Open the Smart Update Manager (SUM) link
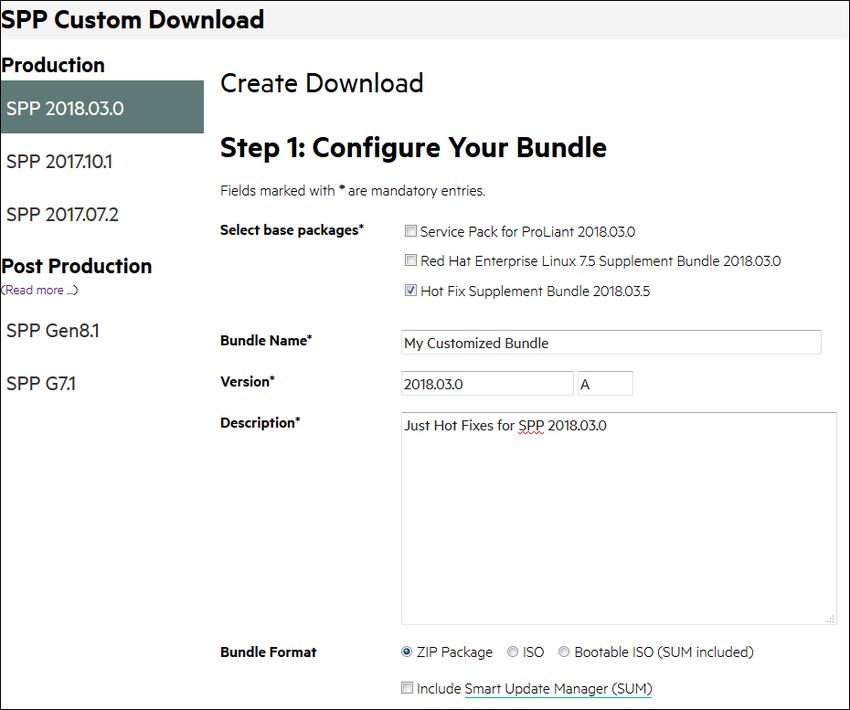The width and height of the screenshot is (850, 710). [x=558, y=689]
